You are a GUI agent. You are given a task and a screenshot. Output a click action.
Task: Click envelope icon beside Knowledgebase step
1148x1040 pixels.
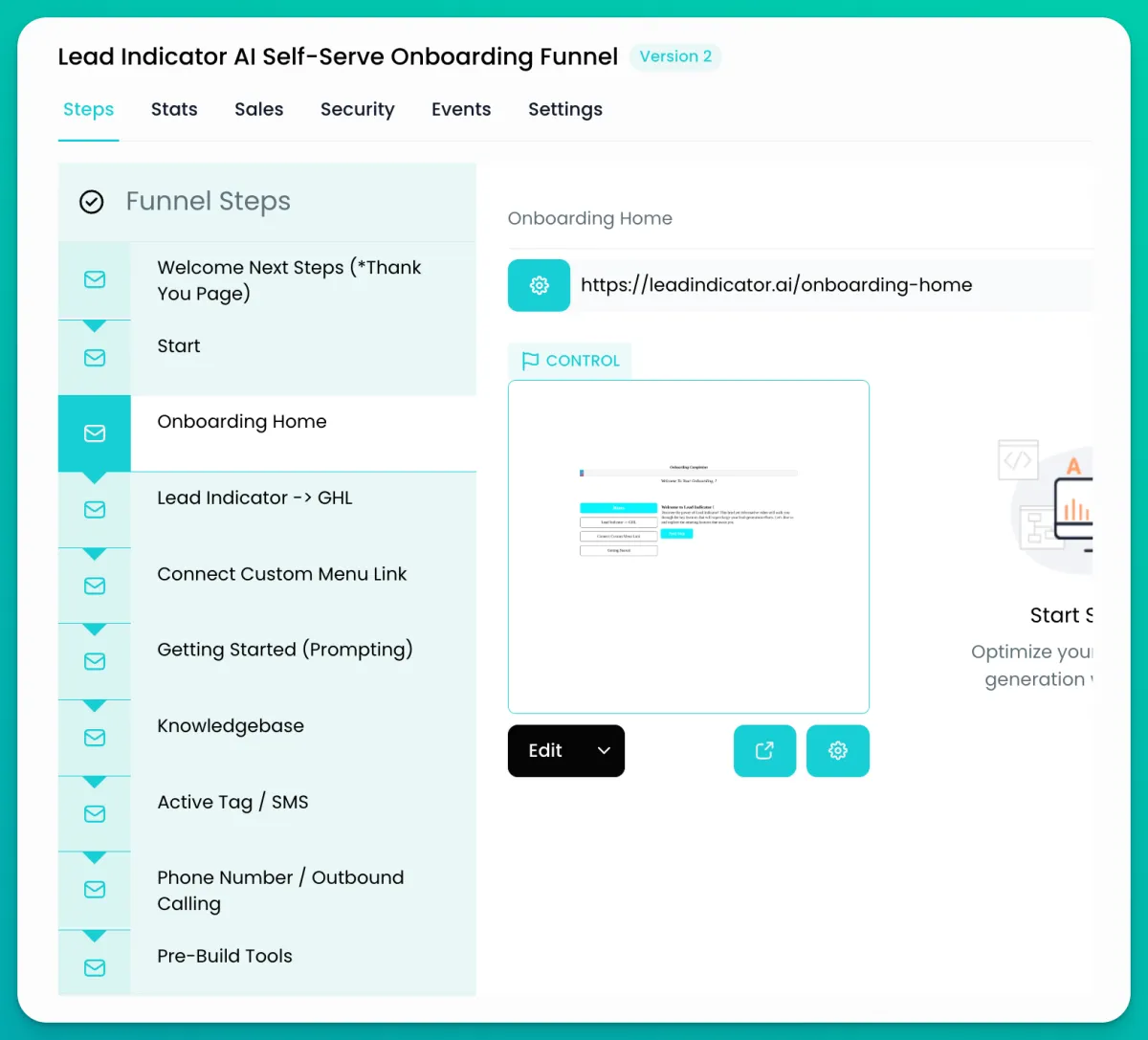[95, 738]
